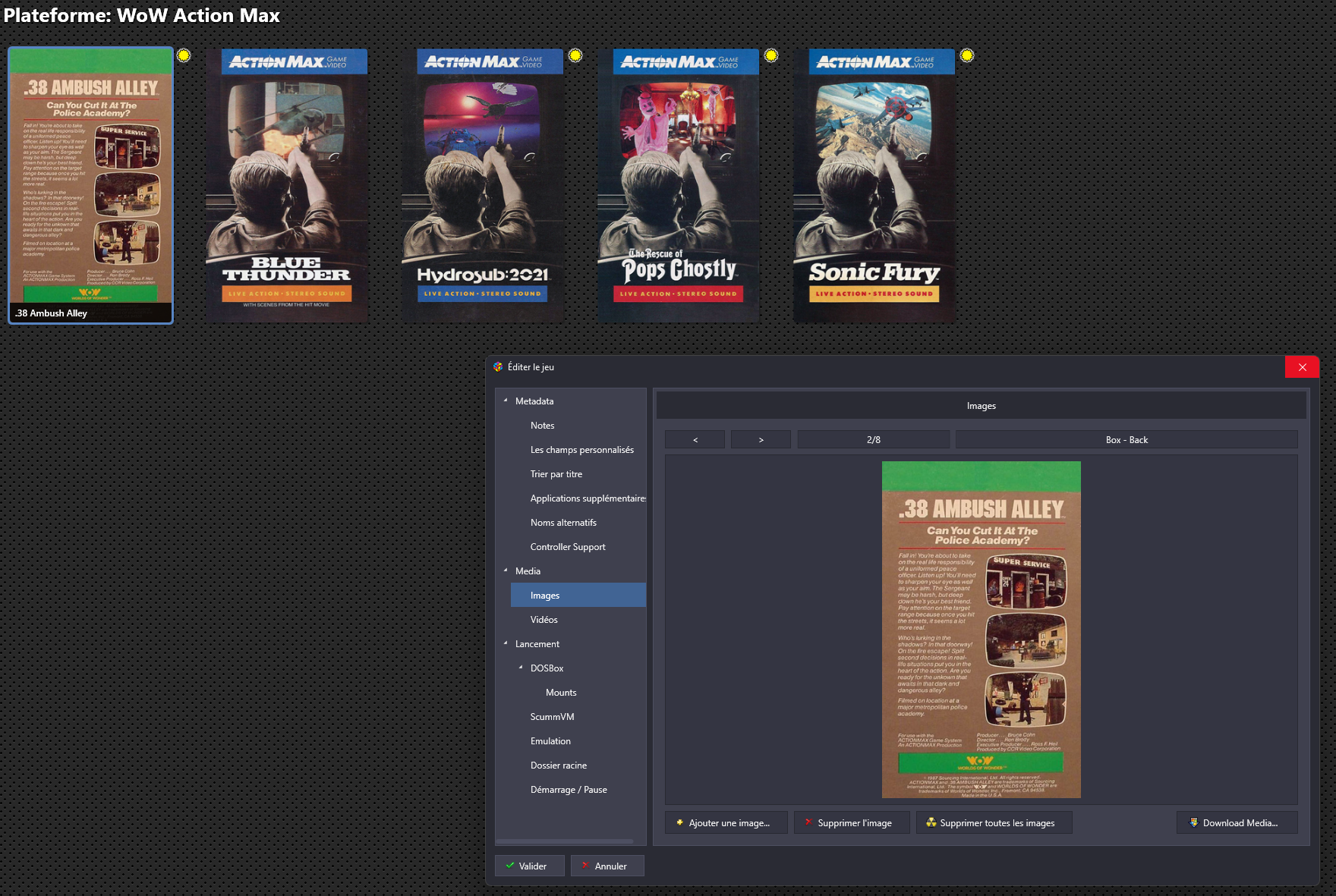Go to the next image with the > button

pos(761,439)
